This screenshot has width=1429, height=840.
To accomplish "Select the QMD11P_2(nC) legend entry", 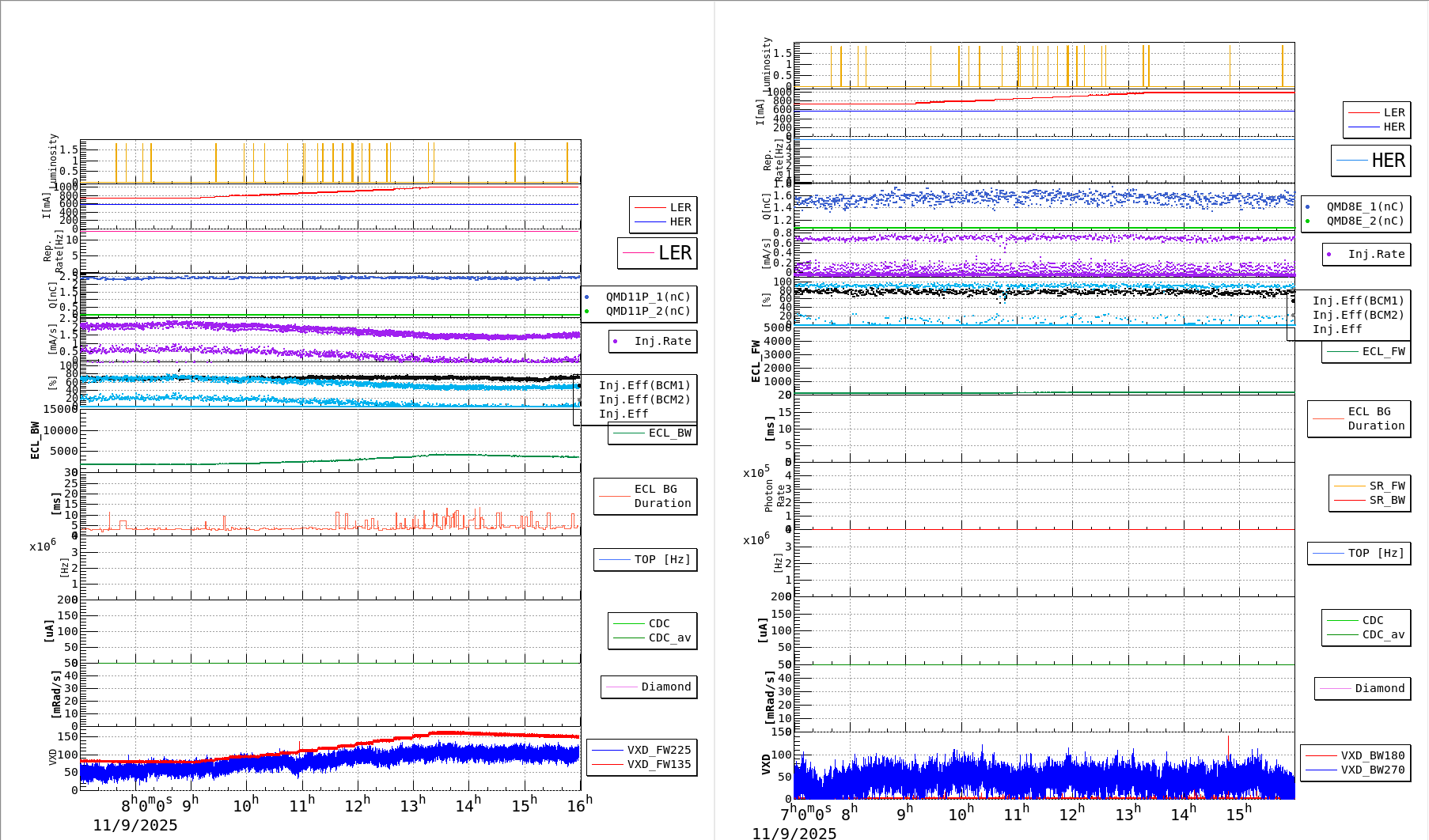I will click(647, 311).
